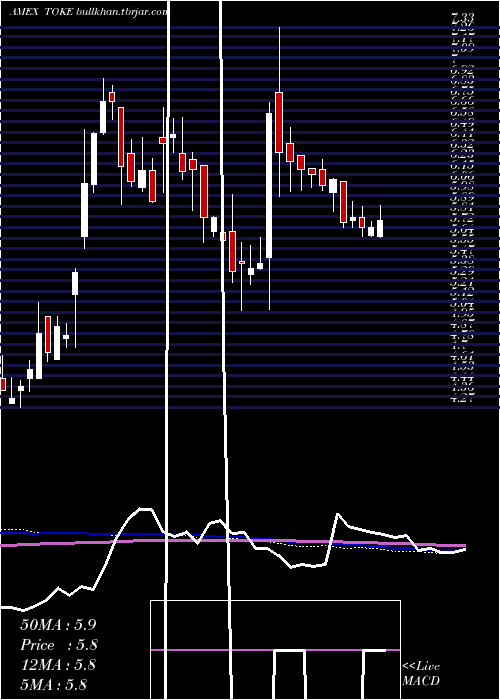The height and width of the screenshot is (700, 500).
Task: Select the last white candlestick on the right
Action: coord(380,221)
